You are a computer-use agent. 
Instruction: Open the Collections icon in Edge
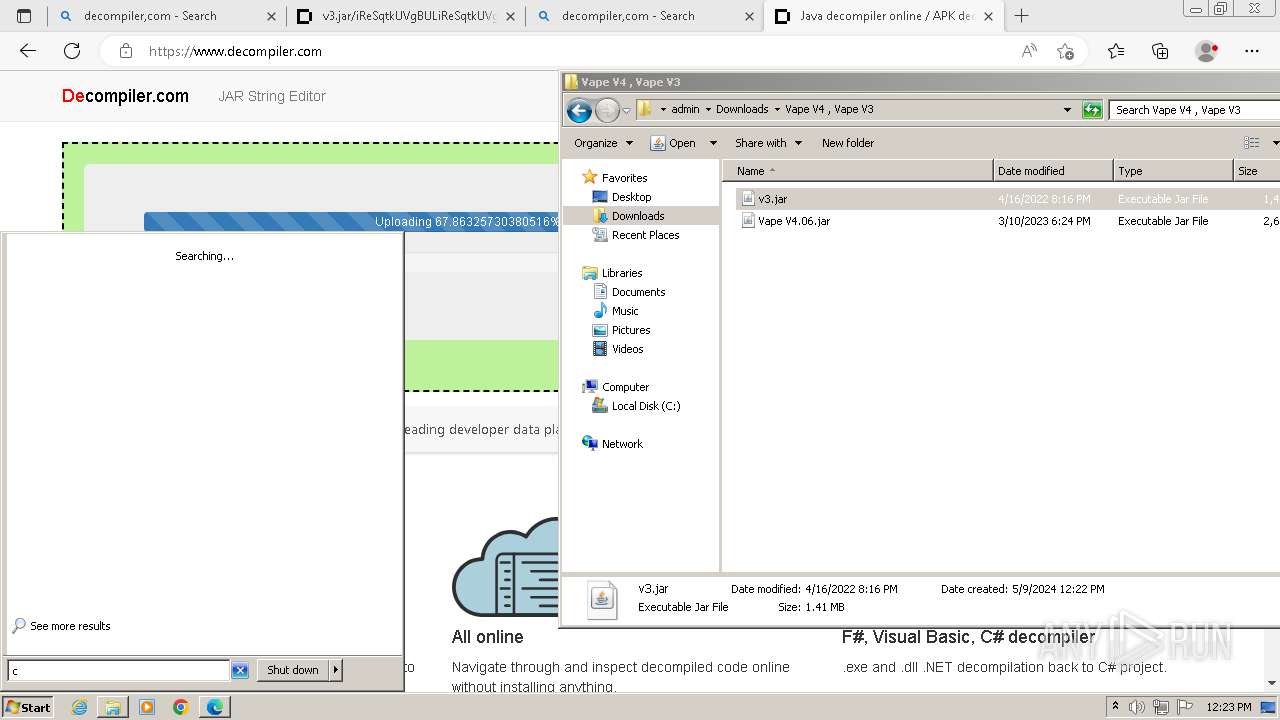click(1160, 51)
